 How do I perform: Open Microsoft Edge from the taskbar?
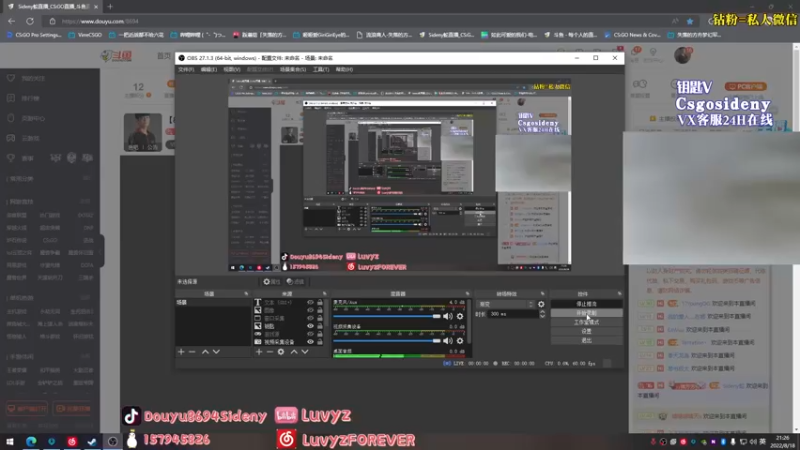(31, 441)
